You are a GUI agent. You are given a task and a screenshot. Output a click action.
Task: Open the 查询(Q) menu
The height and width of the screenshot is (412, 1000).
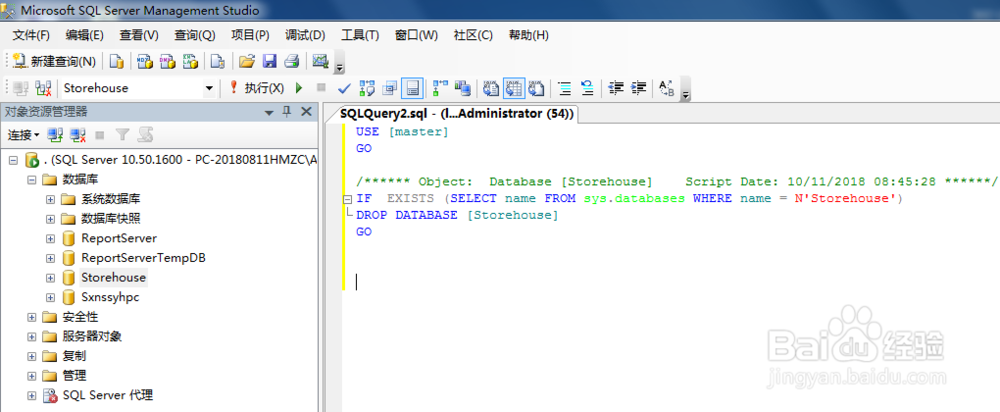click(195, 35)
